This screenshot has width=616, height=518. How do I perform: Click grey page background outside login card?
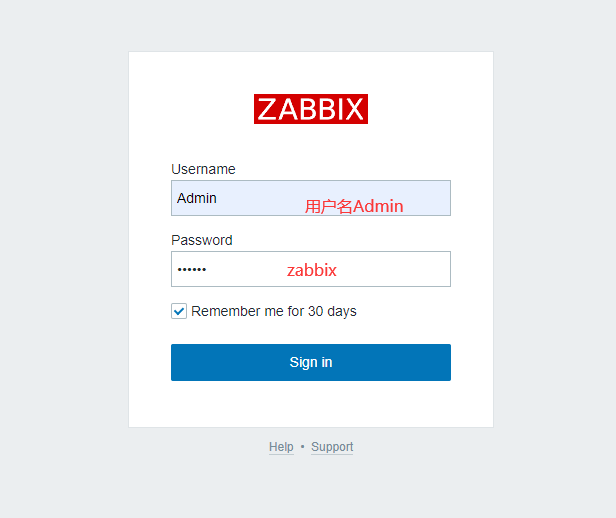tap(63, 259)
